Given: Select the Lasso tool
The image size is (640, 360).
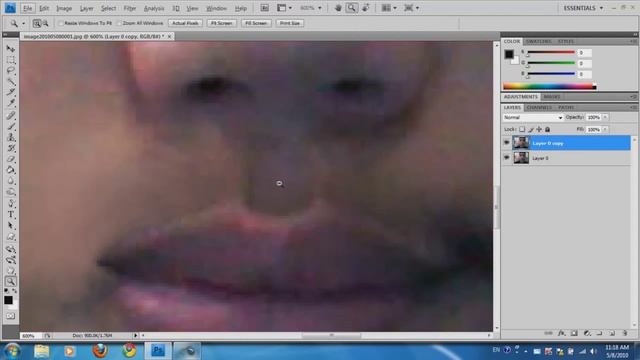Looking at the screenshot, I should pyautogui.click(x=11, y=71).
